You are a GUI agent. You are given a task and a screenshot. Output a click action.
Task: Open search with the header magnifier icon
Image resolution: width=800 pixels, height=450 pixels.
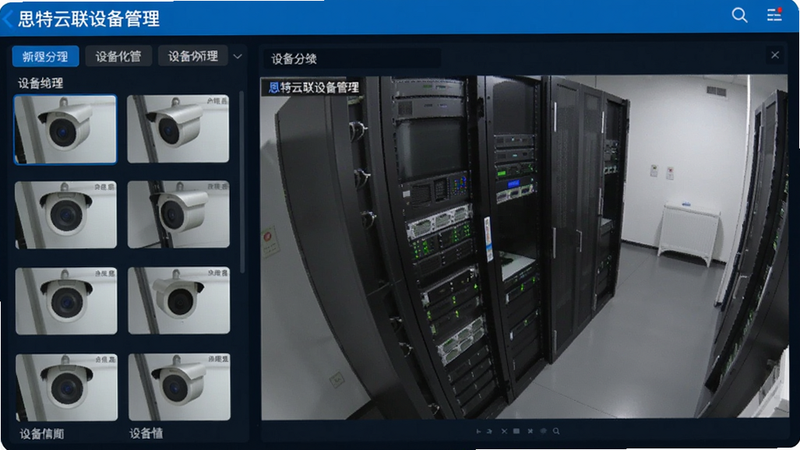click(739, 15)
